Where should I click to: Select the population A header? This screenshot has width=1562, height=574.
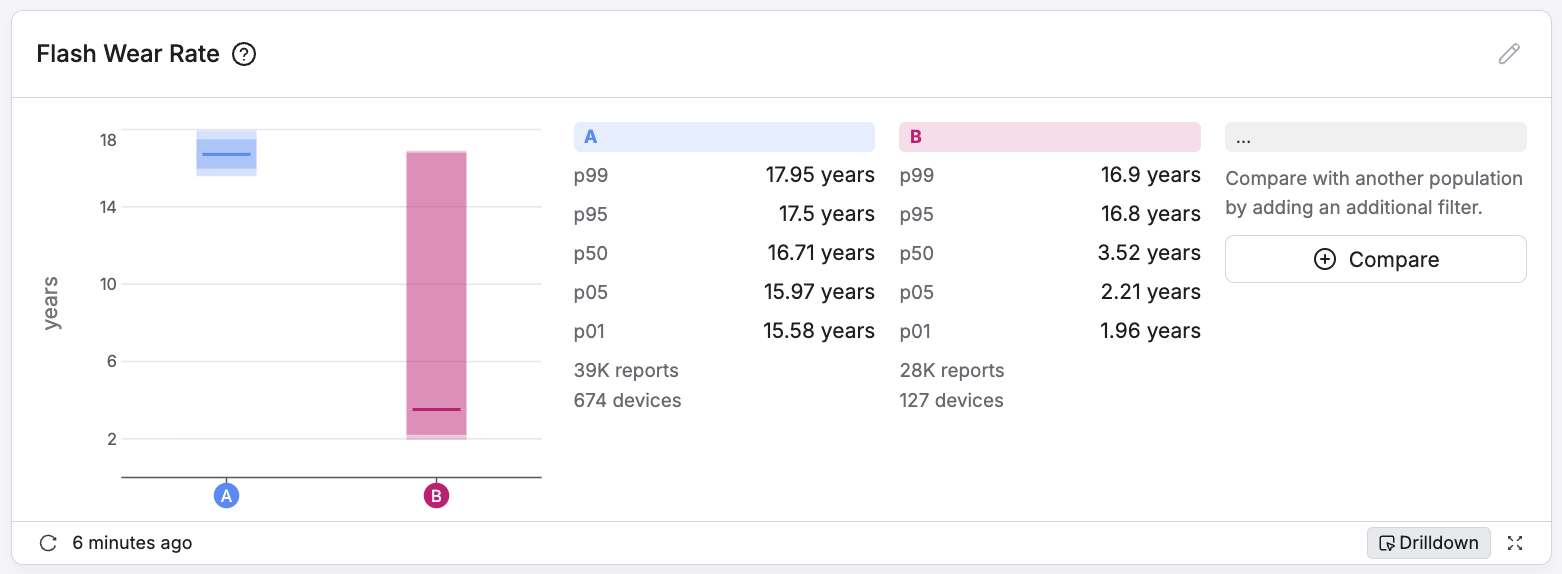[x=724, y=137]
